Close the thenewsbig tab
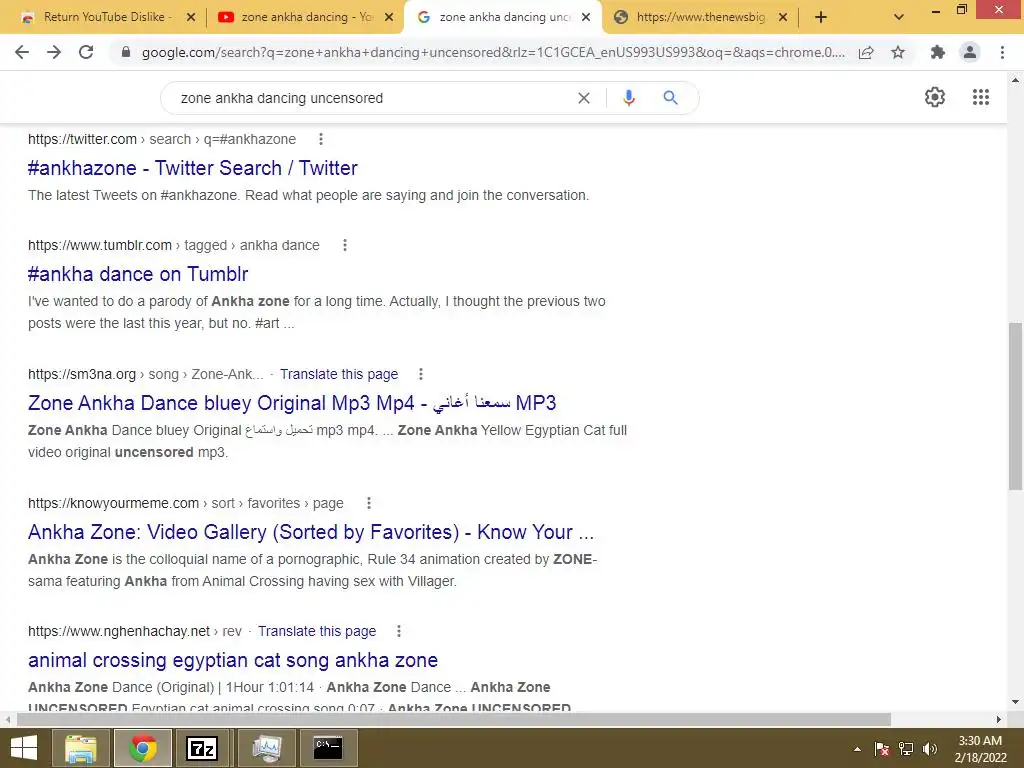 [x=783, y=18]
